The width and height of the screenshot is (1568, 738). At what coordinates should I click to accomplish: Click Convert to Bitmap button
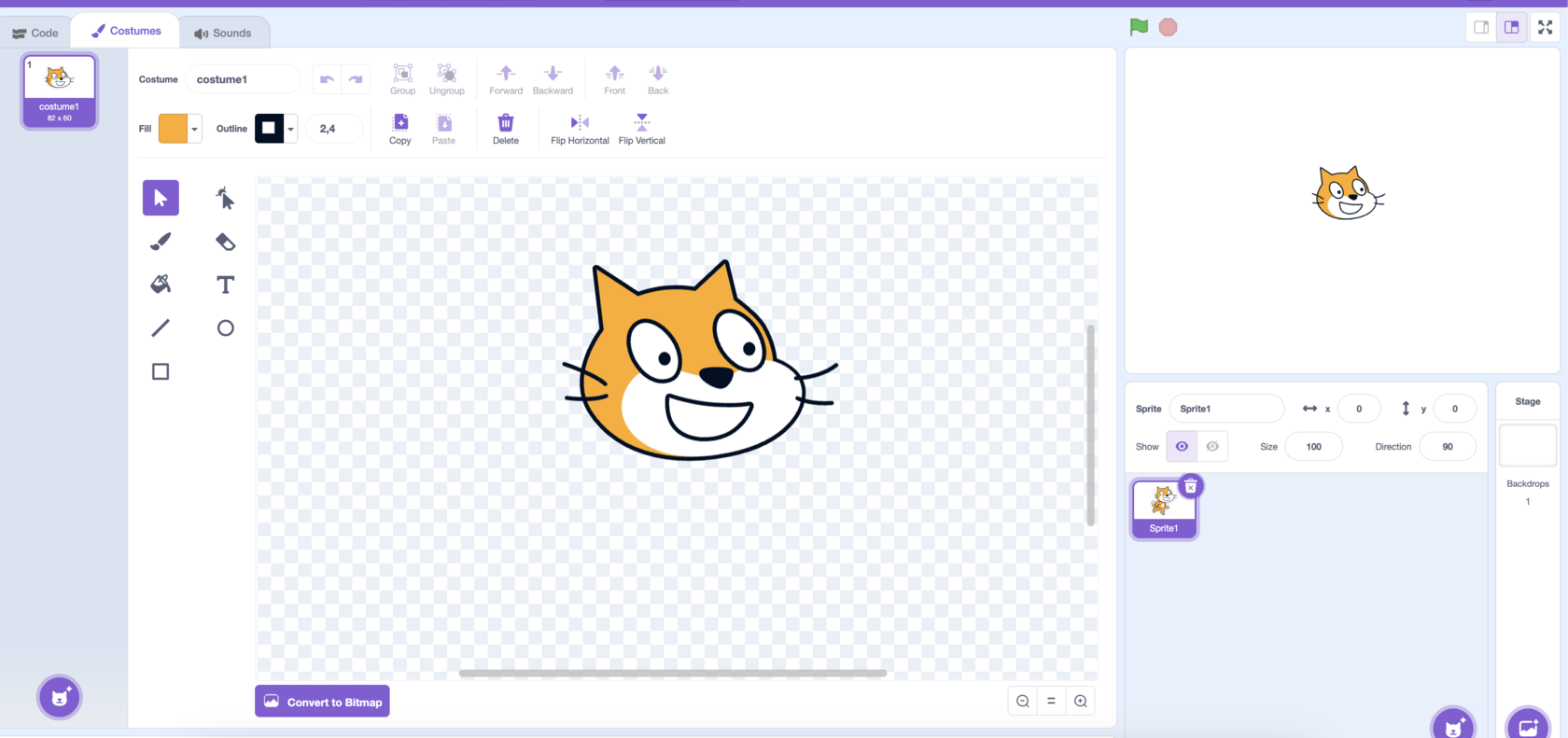click(322, 702)
